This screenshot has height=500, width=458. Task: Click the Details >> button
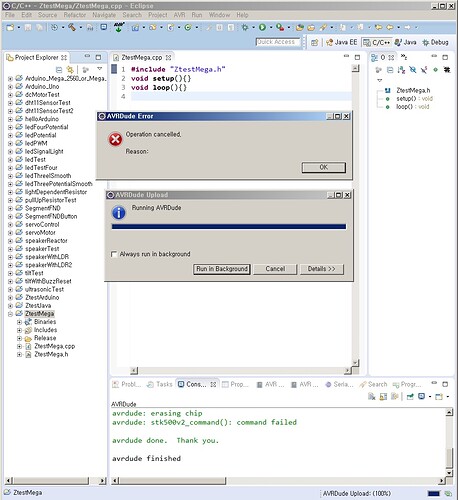click(322, 269)
